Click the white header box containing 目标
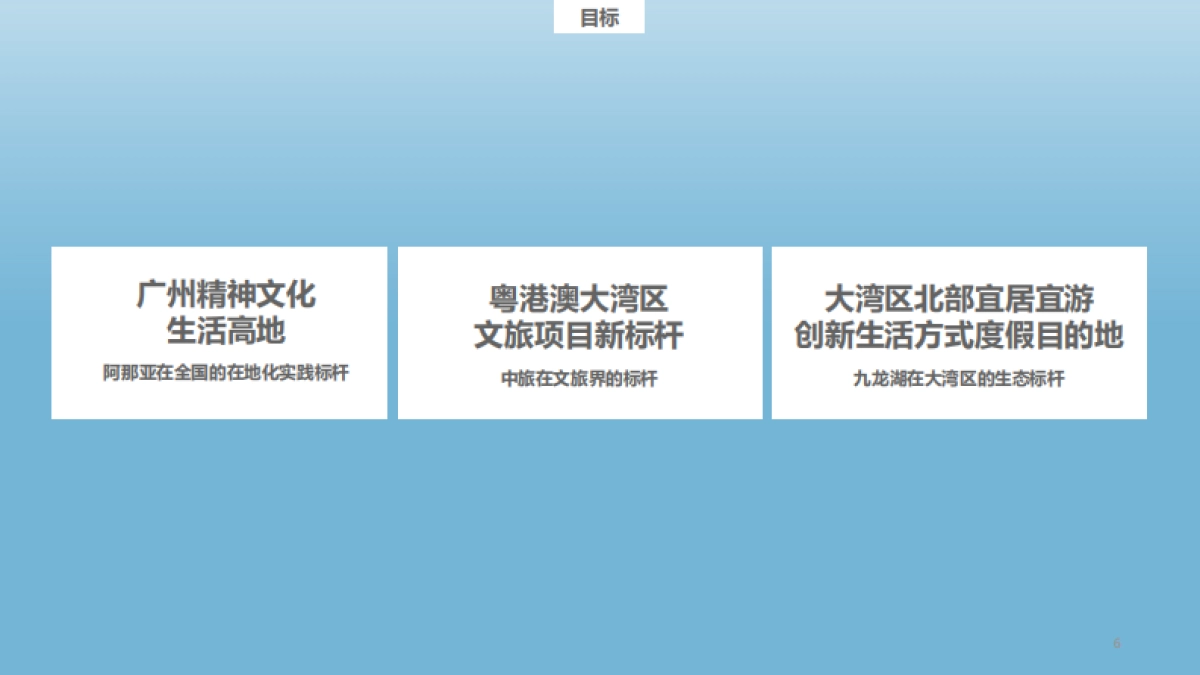Screen dimensions: 1200x675 point(599,17)
